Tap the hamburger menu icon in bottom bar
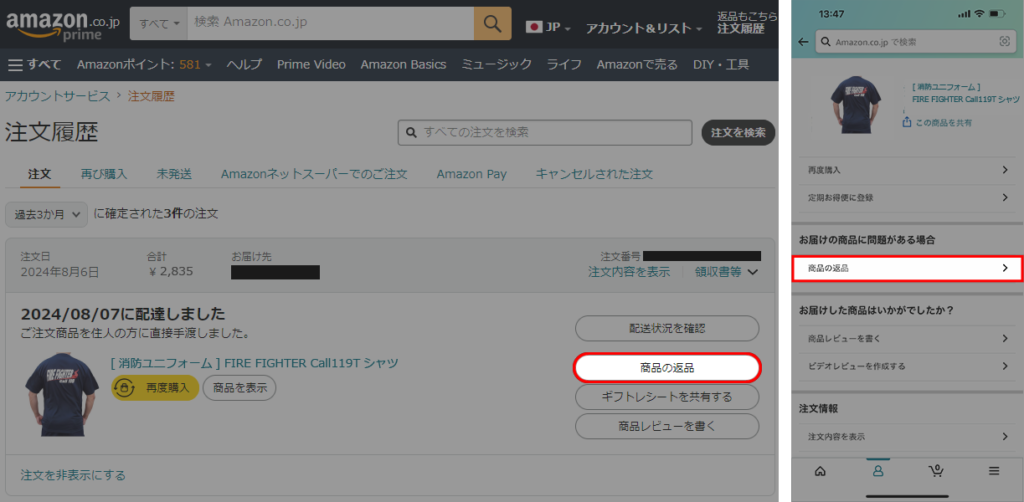The image size is (1024, 502). (x=994, y=470)
